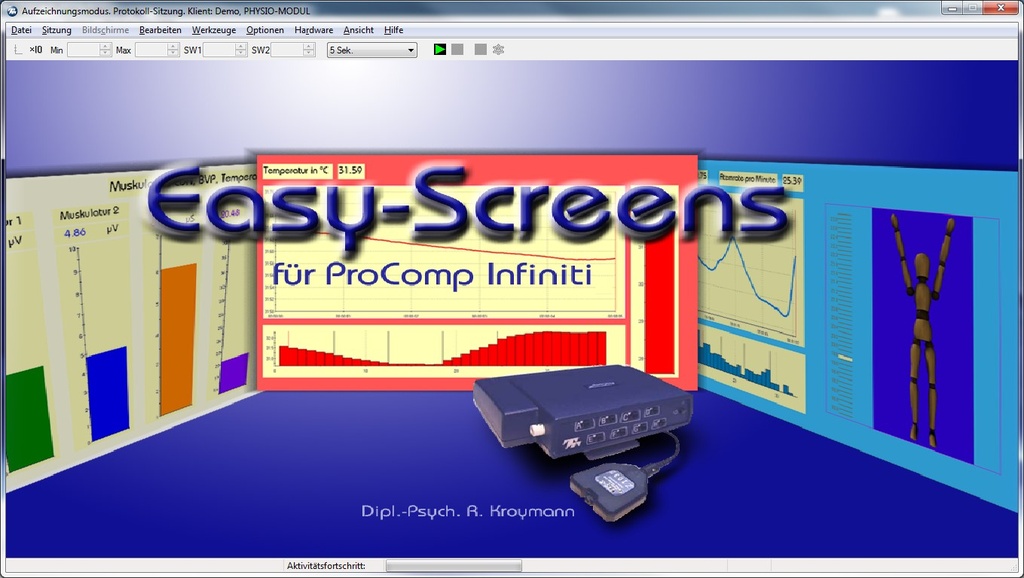Click the second gray square before the snowflake

(481, 50)
